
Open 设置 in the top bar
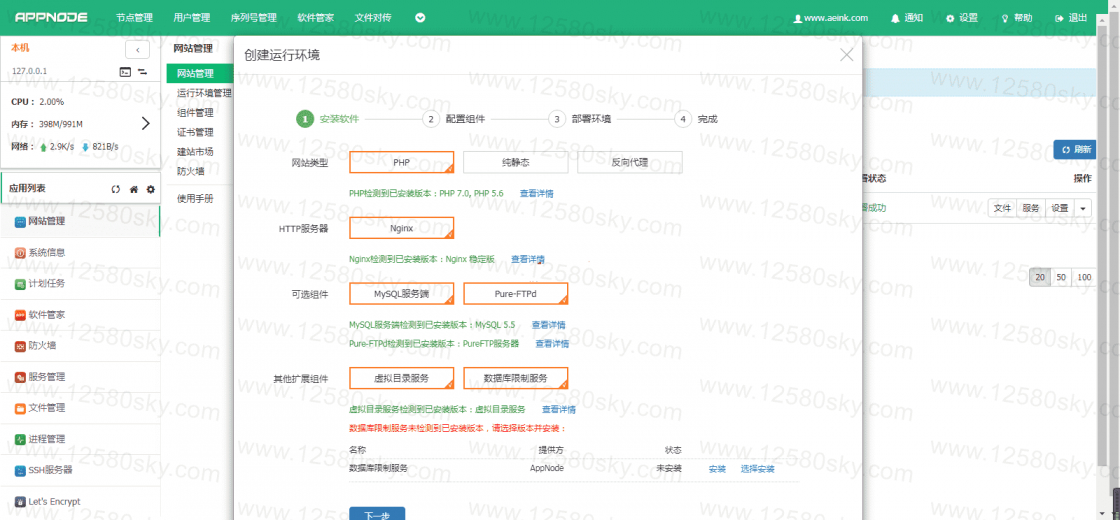(x=962, y=18)
